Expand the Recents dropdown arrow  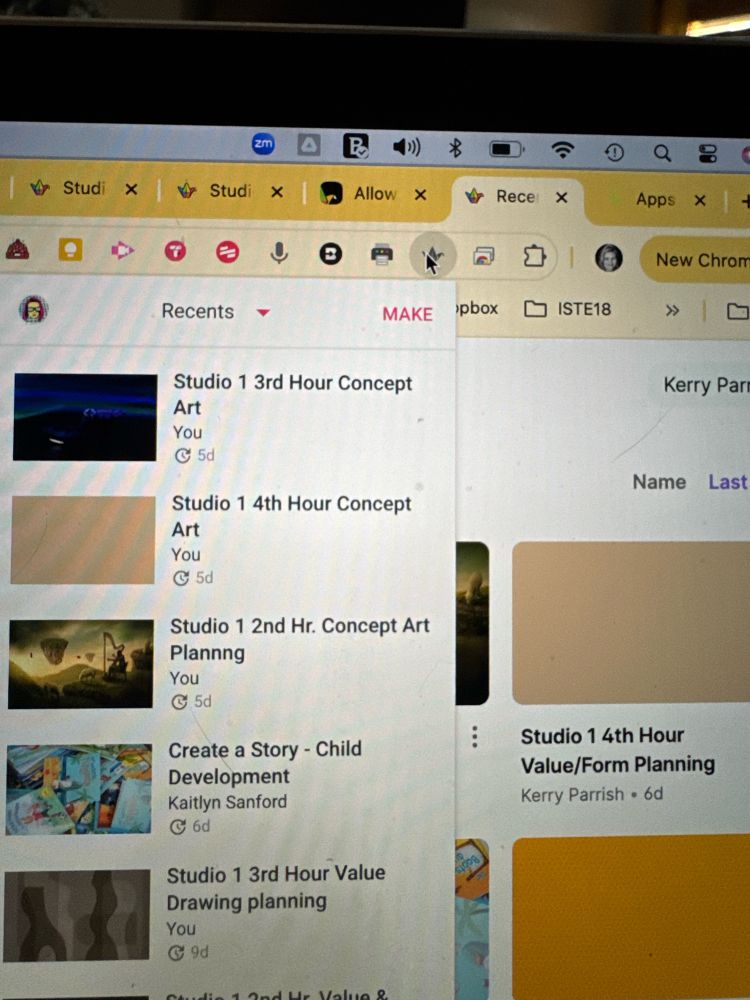[263, 312]
